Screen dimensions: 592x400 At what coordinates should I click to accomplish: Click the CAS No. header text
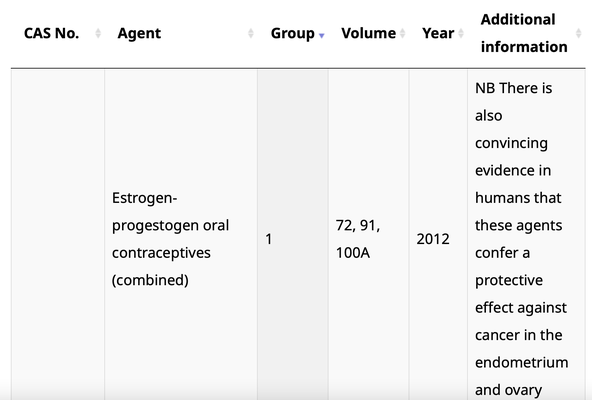[51, 33]
